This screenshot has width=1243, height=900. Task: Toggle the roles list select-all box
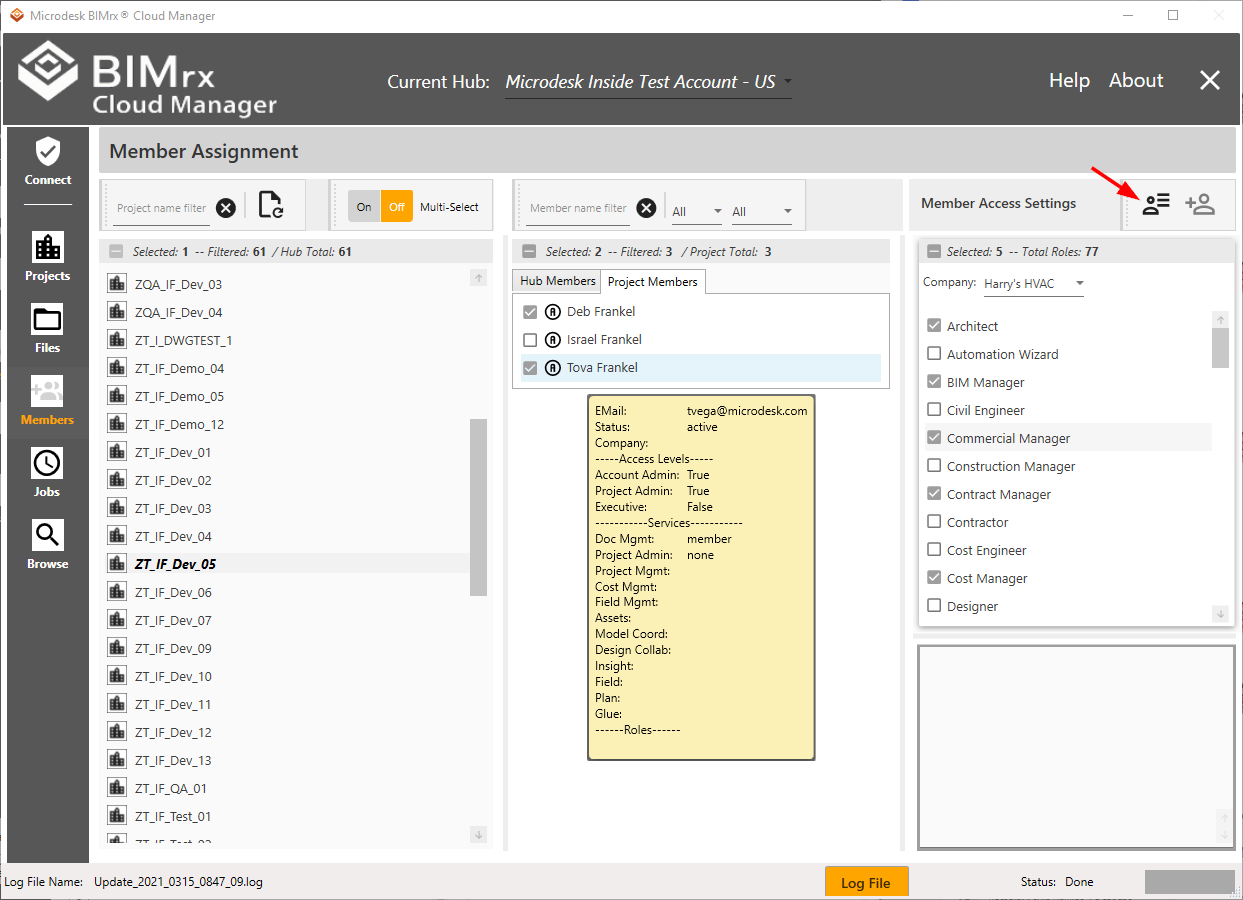(934, 252)
